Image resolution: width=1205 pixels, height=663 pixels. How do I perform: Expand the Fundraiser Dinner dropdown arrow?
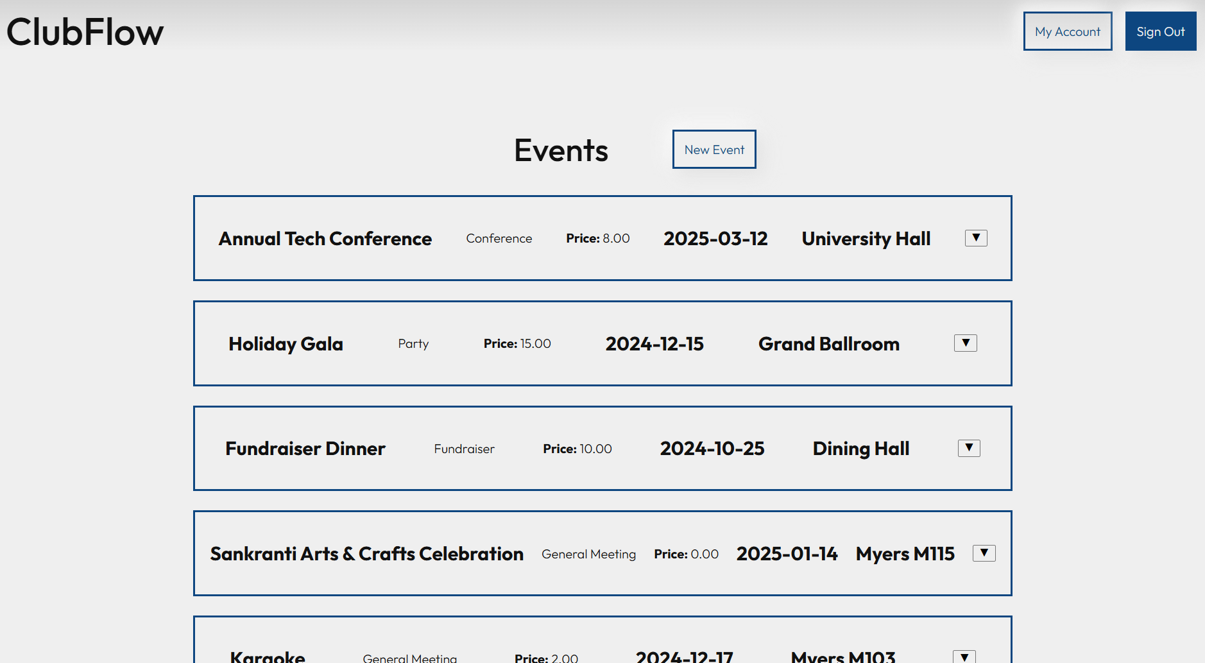point(968,448)
